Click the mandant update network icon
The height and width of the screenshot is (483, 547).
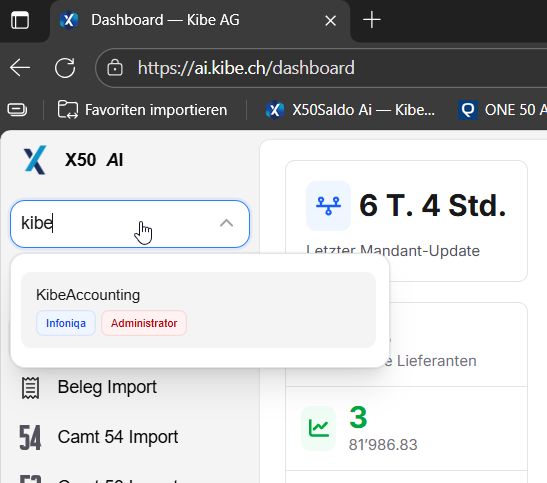click(x=328, y=206)
